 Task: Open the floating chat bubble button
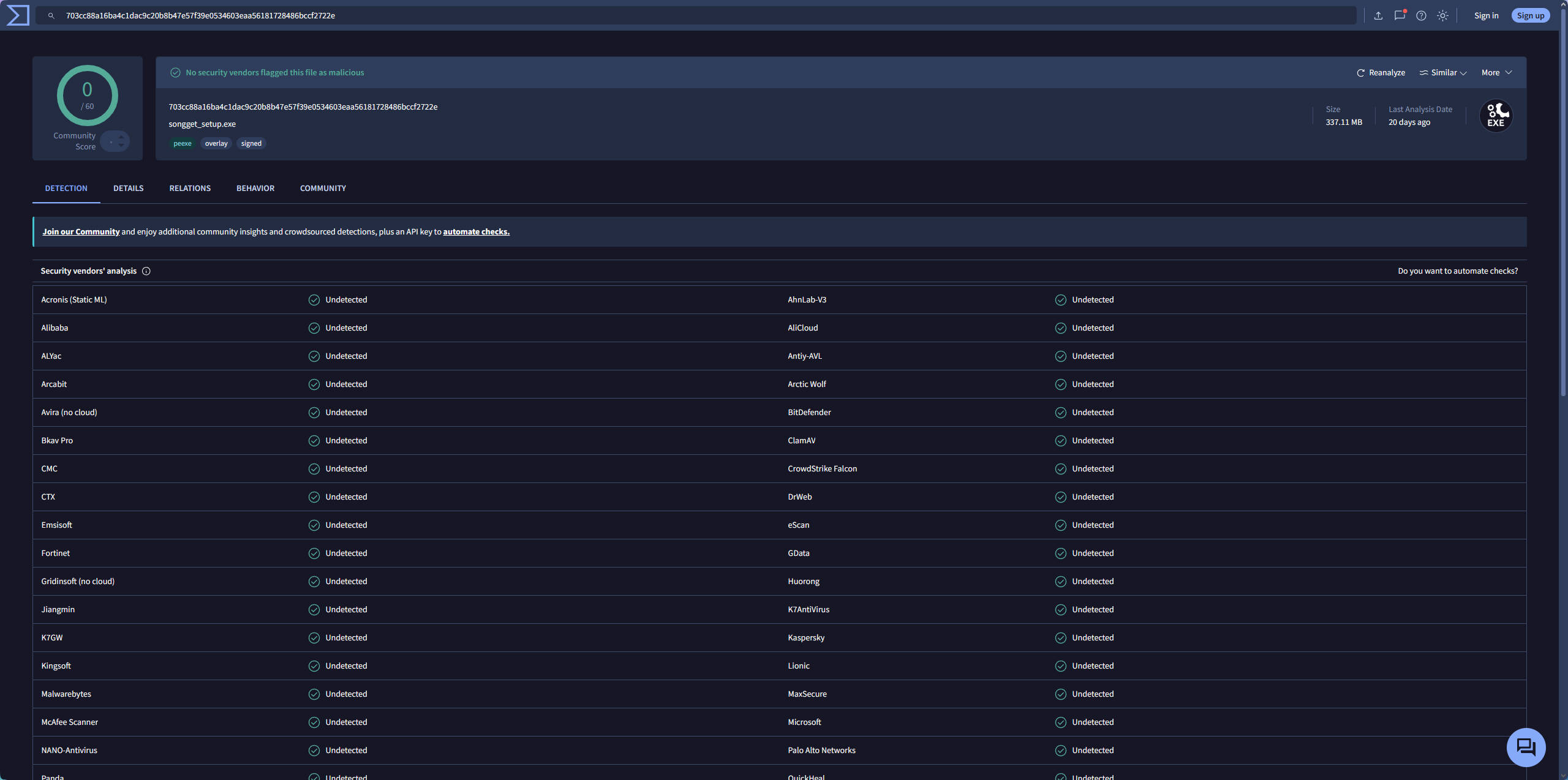(x=1526, y=747)
